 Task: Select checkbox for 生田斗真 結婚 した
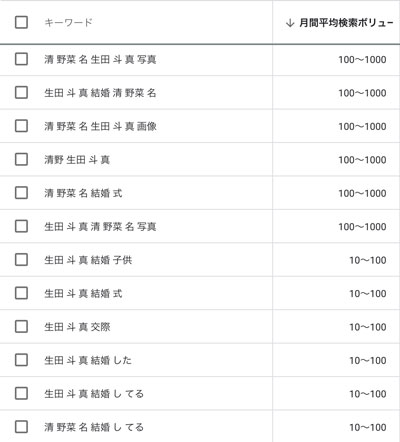[x=21, y=360]
